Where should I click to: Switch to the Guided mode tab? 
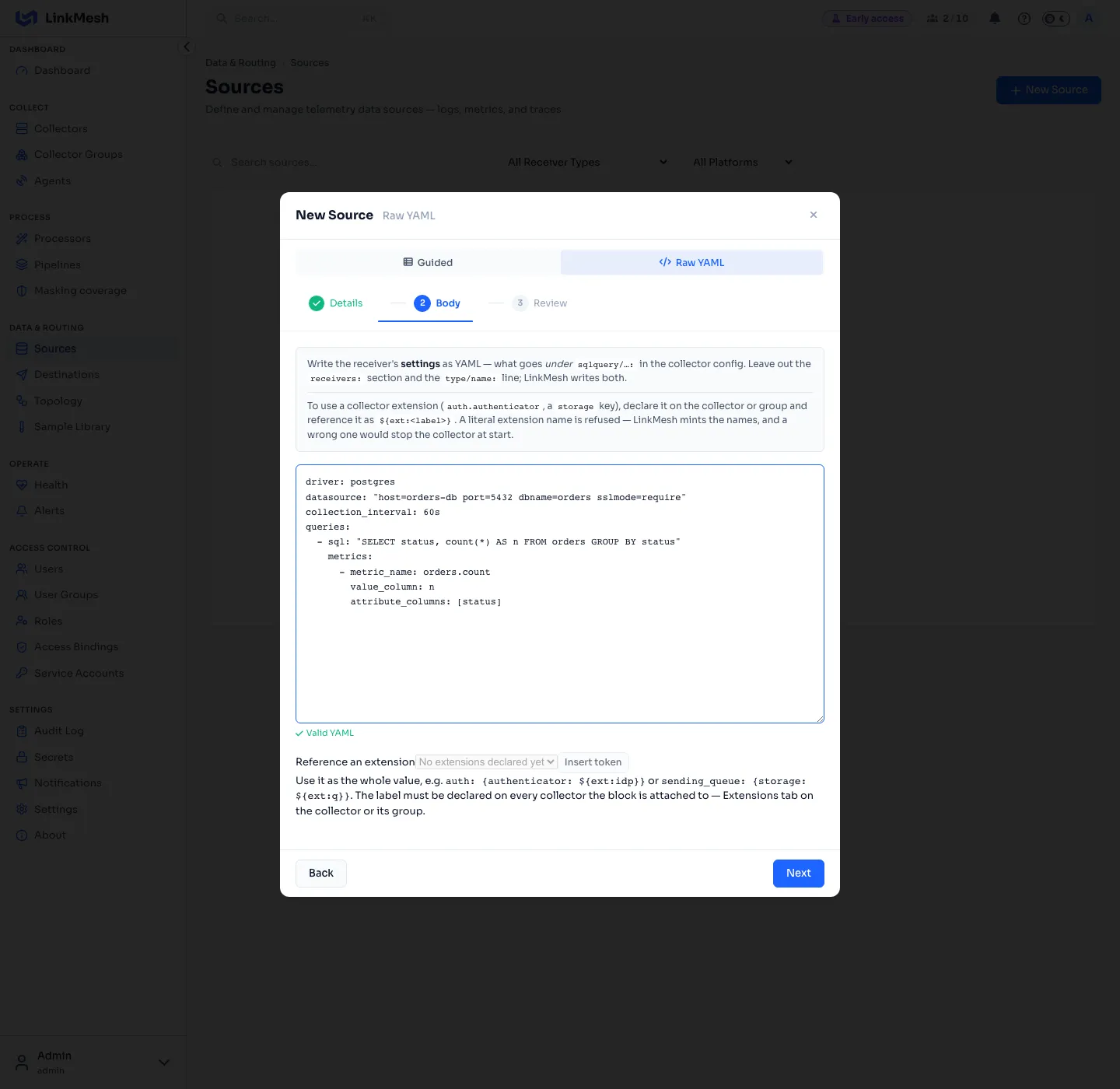[x=428, y=262]
